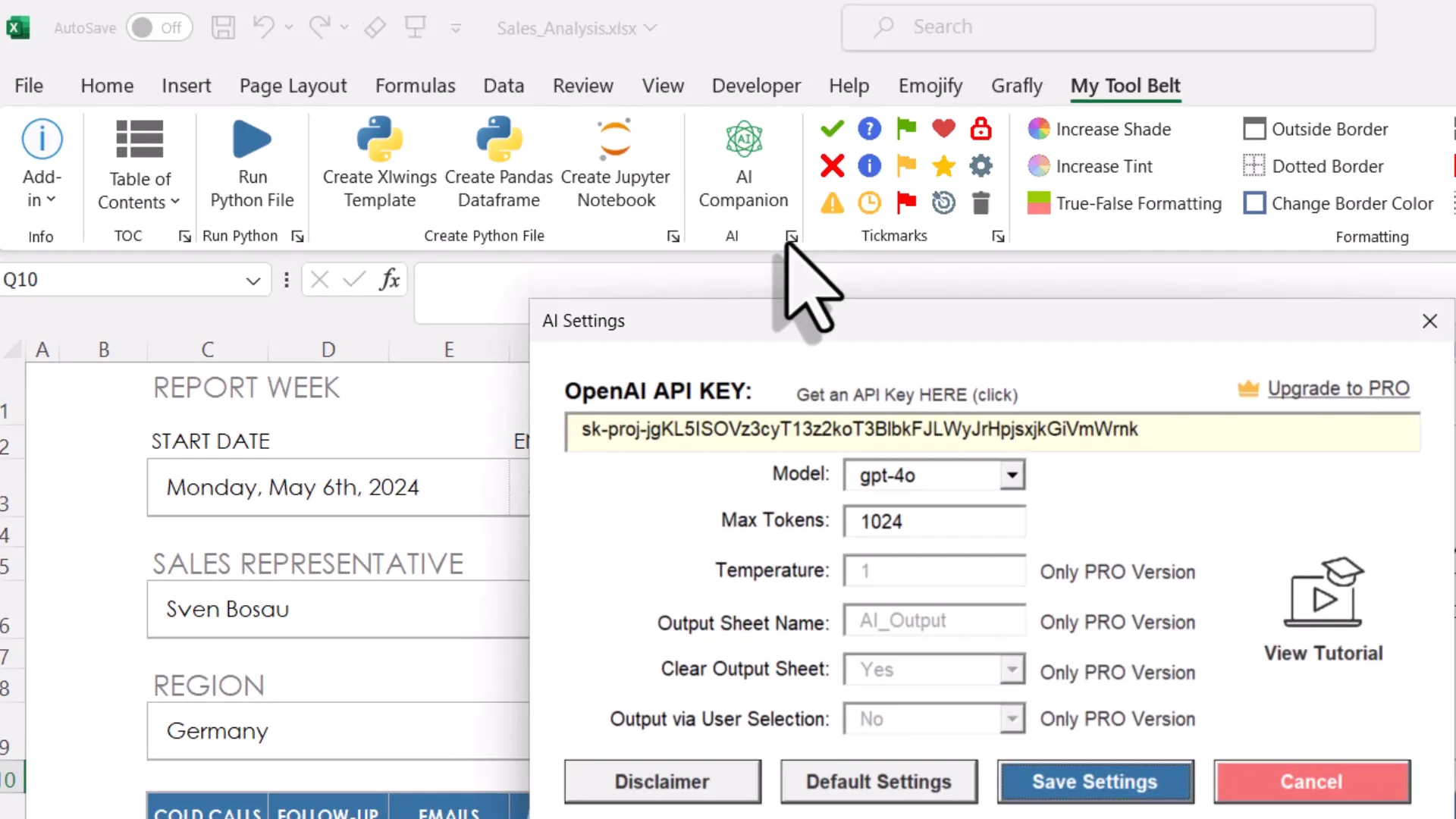Insert the green checkmark tickmark

point(831,128)
